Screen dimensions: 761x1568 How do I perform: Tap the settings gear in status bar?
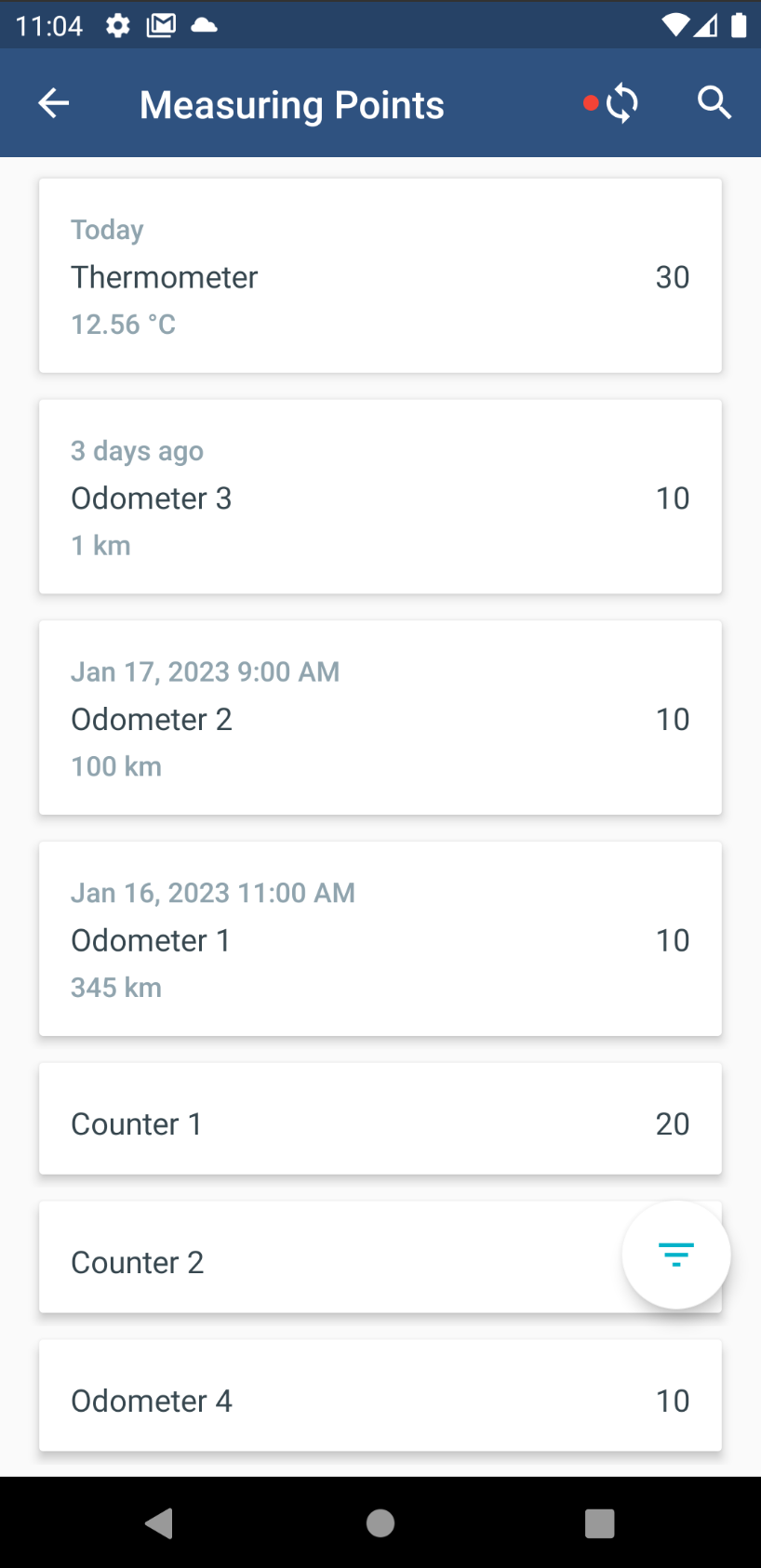117,25
